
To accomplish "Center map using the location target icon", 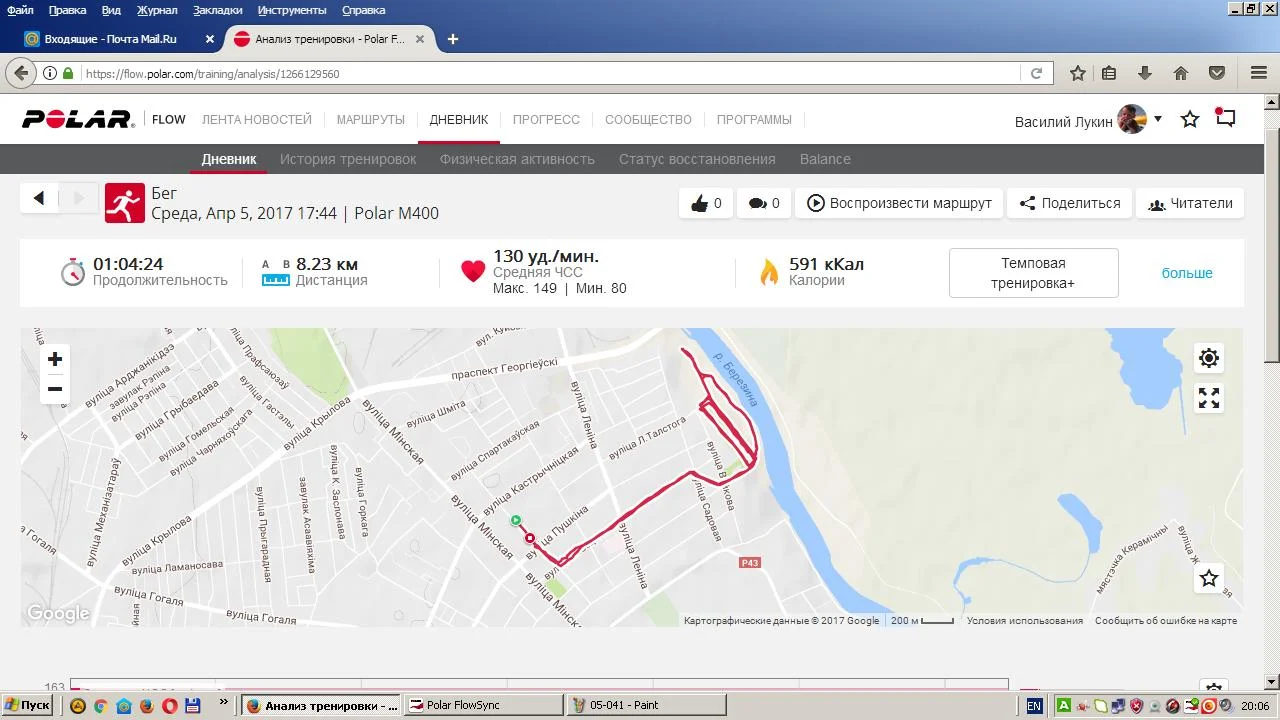I will (1209, 358).
